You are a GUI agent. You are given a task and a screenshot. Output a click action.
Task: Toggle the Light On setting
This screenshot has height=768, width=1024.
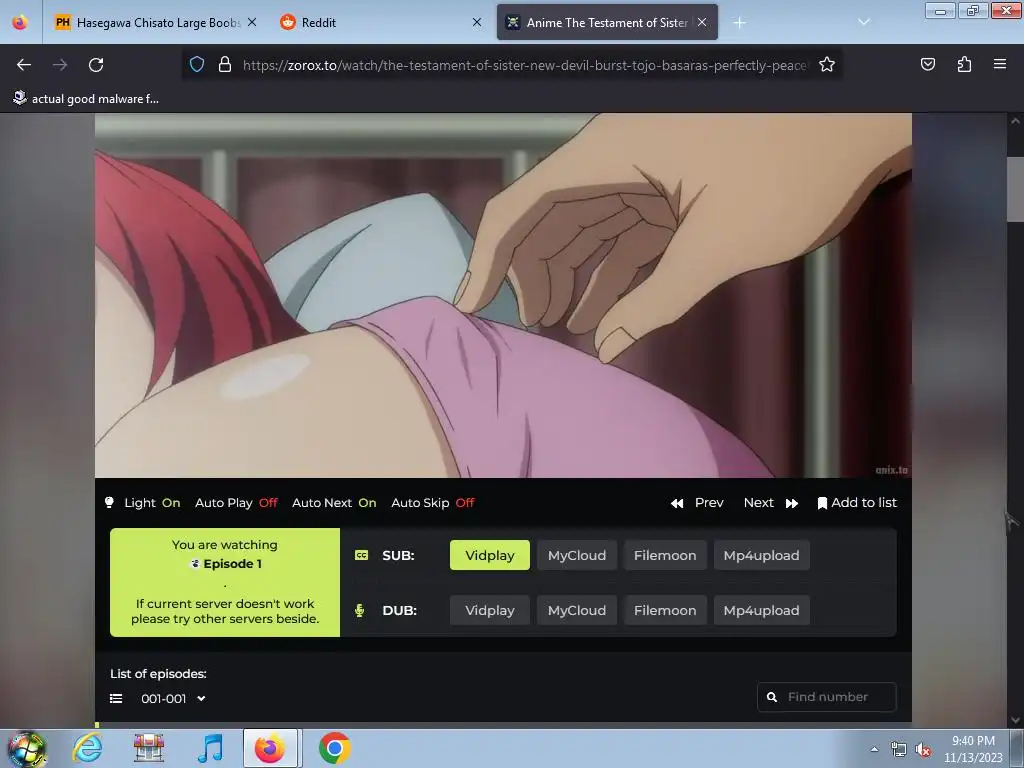[143, 503]
